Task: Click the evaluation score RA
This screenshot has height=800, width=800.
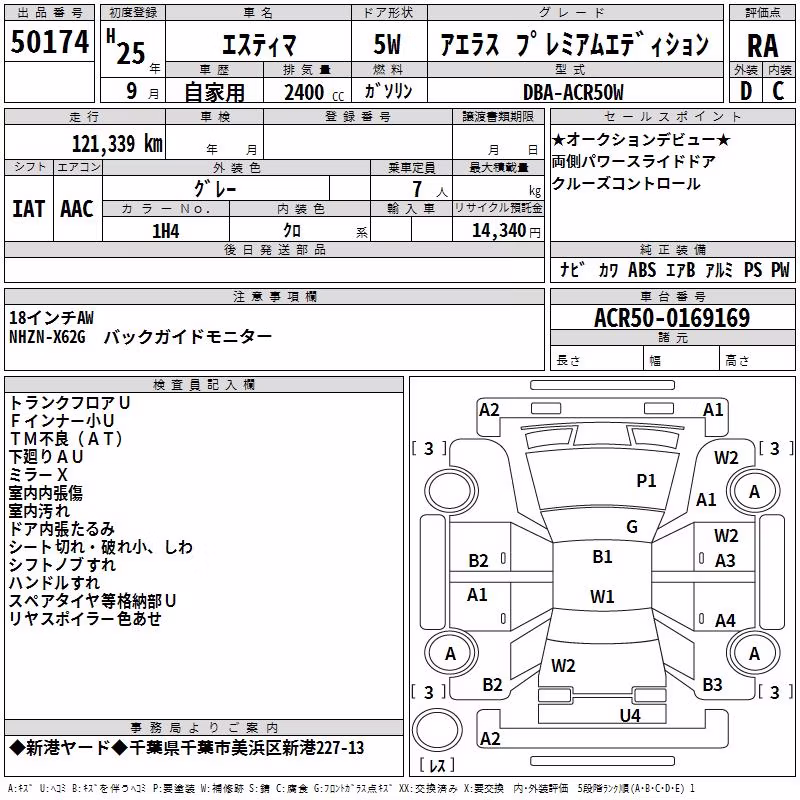Action: pos(762,46)
